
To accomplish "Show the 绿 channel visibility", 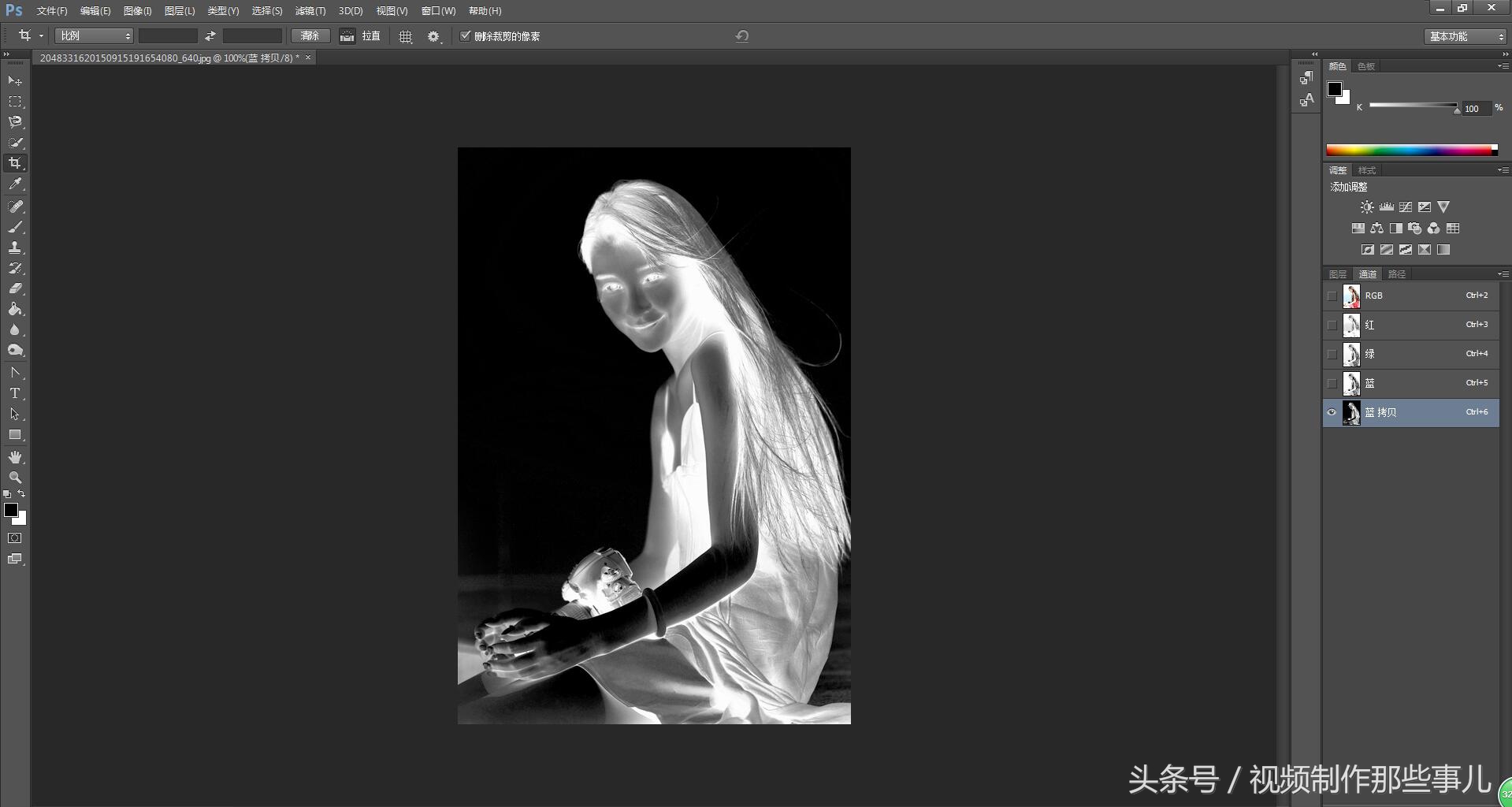I will coord(1332,354).
